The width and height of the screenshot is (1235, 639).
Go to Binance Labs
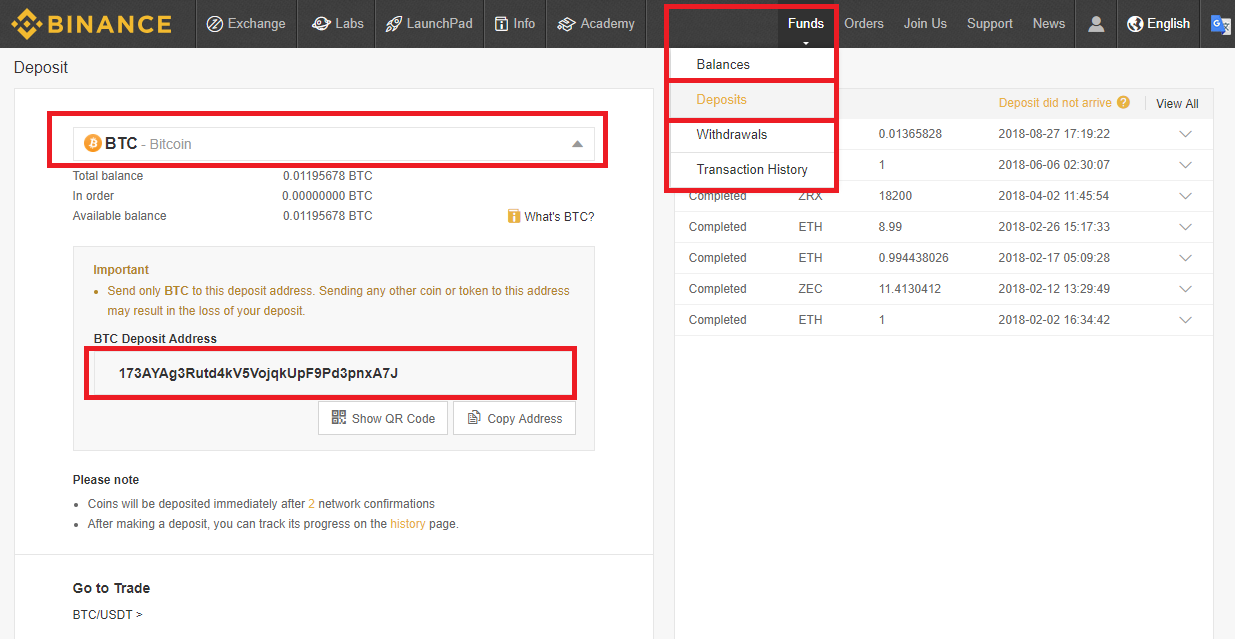(337, 24)
